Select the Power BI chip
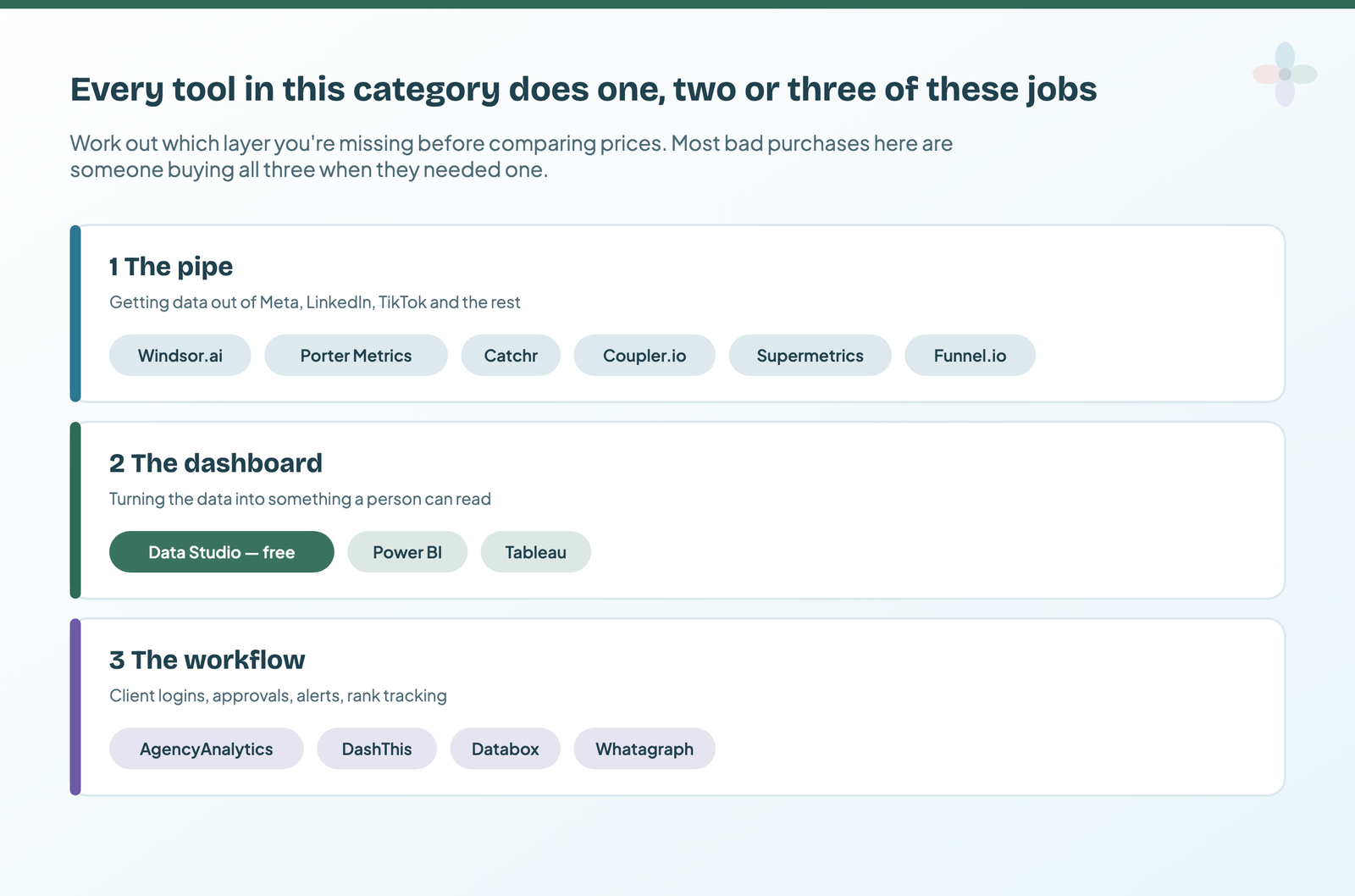This screenshot has width=1355, height=896. pos(407,552)
